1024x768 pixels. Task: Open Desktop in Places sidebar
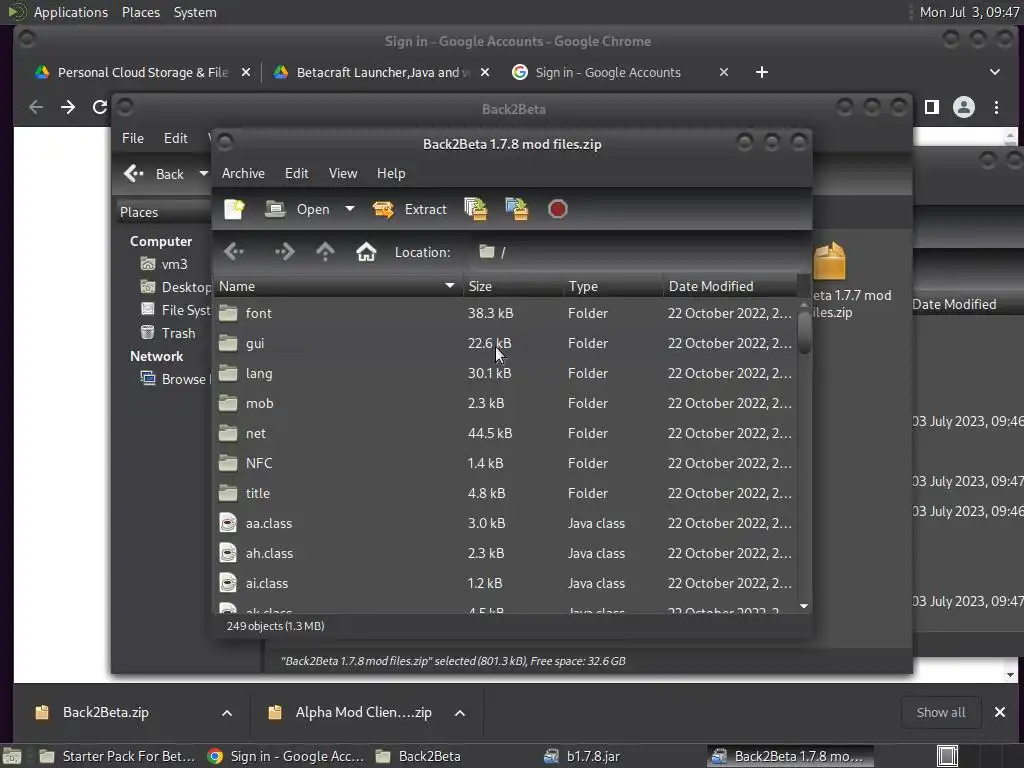coord(175,287)
